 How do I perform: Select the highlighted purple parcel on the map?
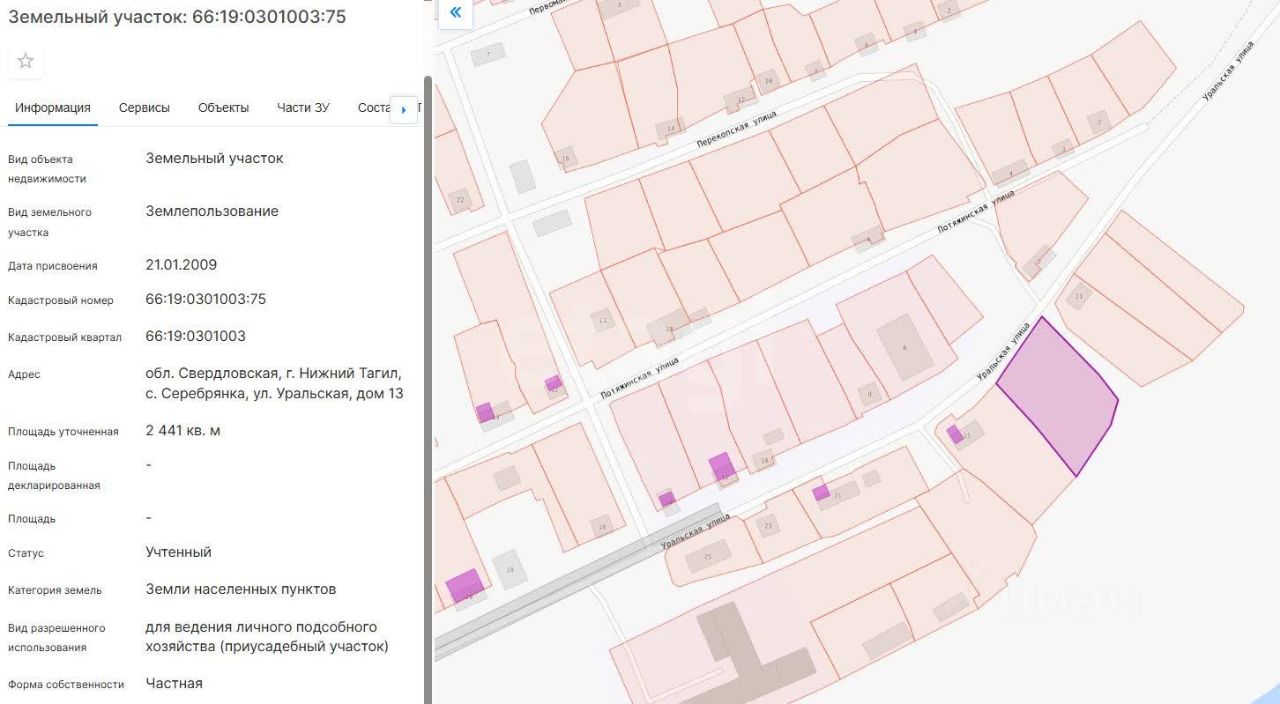(x=1058, y=396)
